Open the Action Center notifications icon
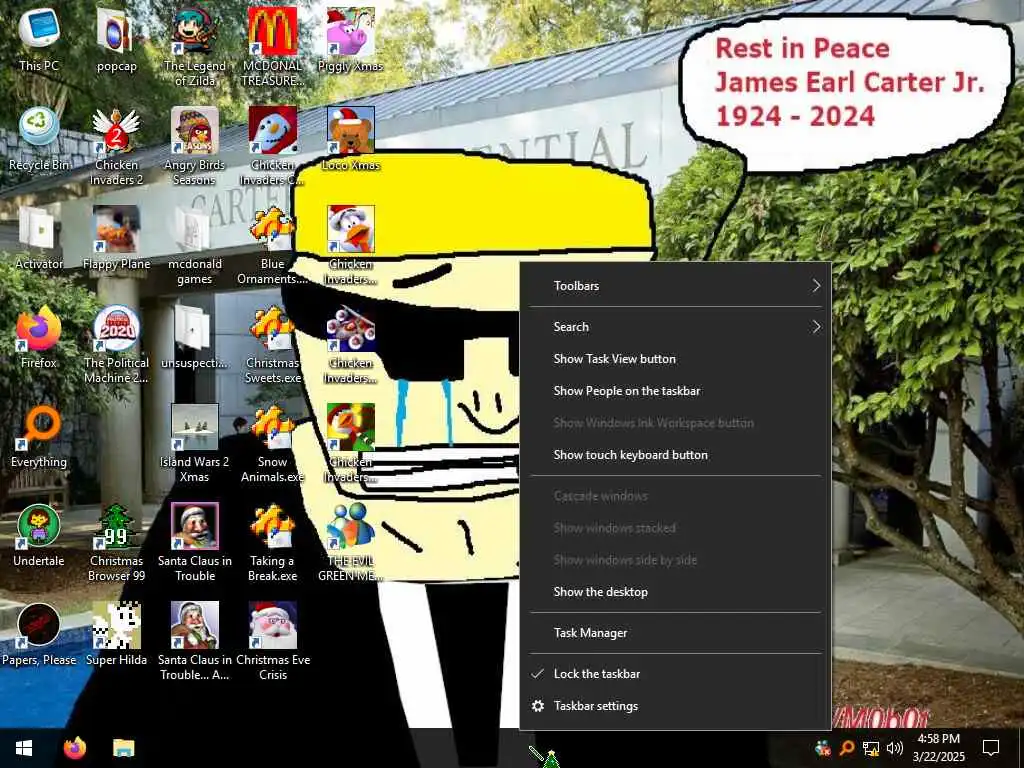Image resolution: width=1024 pixels, height=768 pixels. coord(991,748)
